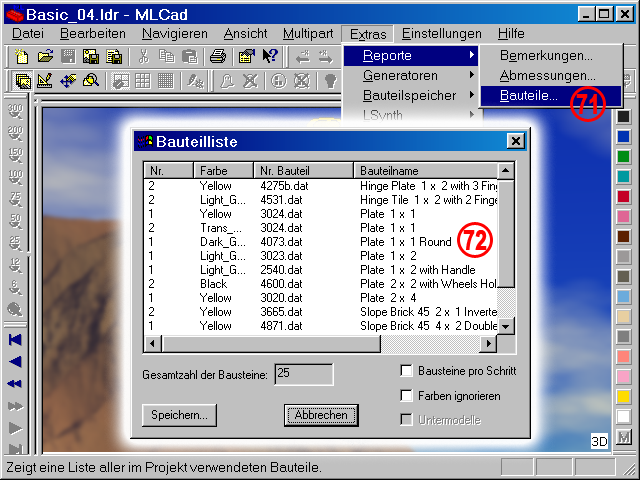Close the Bauteilliste dialog
Screen dimensions: 640x480
516,141
